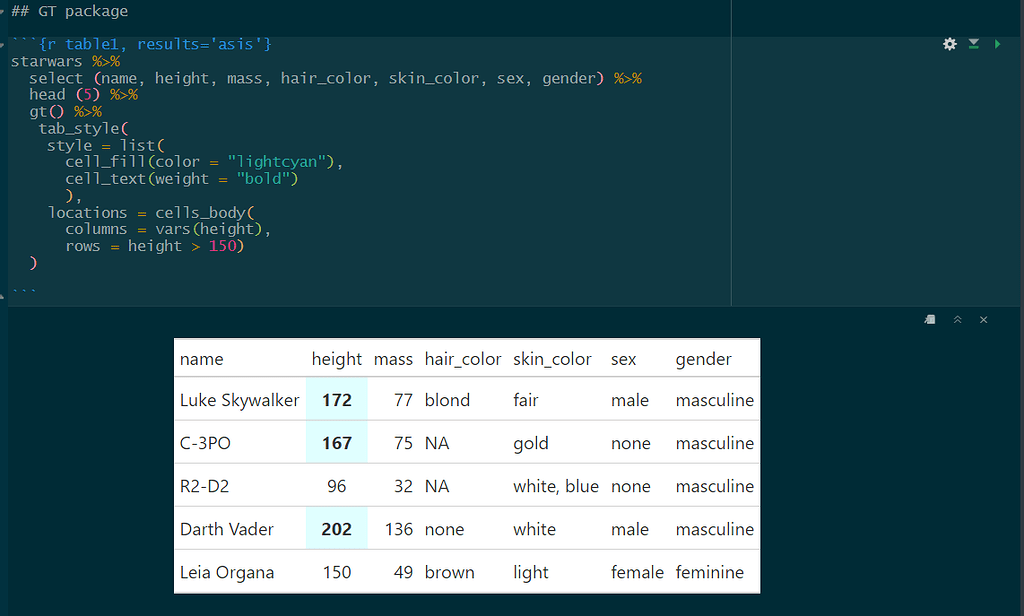Image resolution: width=1024 pixels, height=616 pixels.
Task: Click Darth Vader's highlighted height cell 202
Action: [336, 529]
